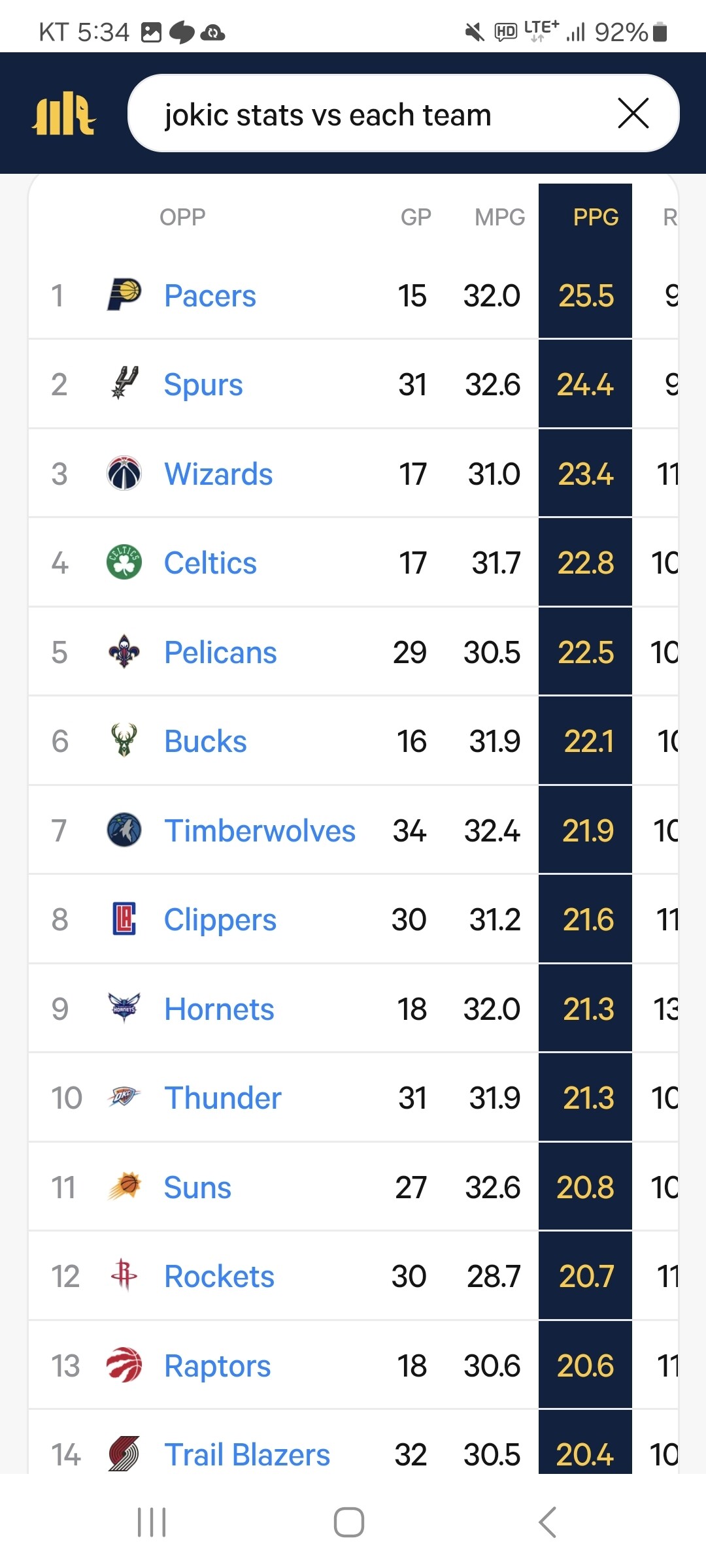The height and width of the screenshot is (1568, 706).
Task: Sort by the MPG column header
Action: (499, 217)
